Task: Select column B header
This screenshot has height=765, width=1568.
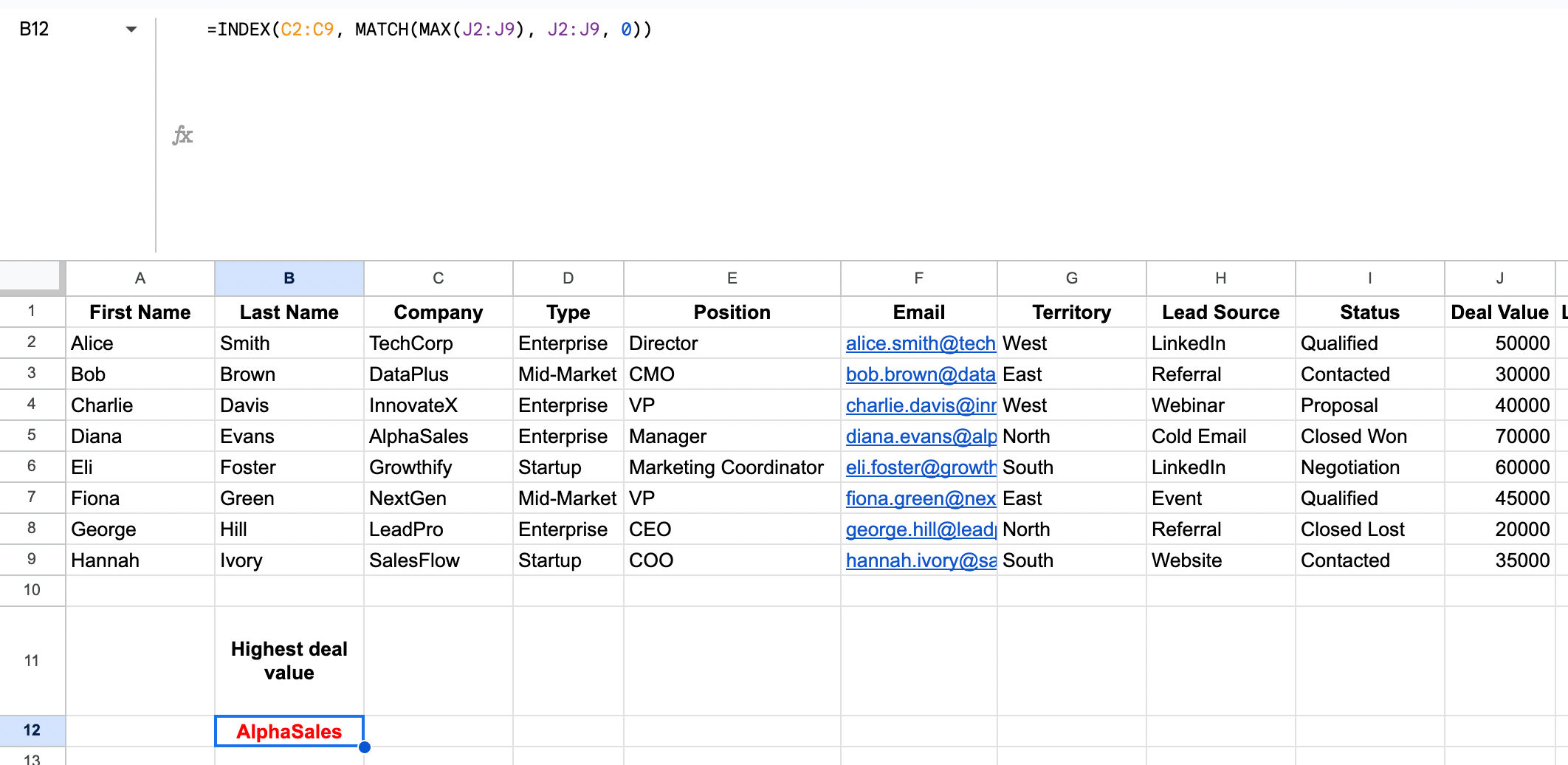Action: pyautogui.click(x=289, y=278)
